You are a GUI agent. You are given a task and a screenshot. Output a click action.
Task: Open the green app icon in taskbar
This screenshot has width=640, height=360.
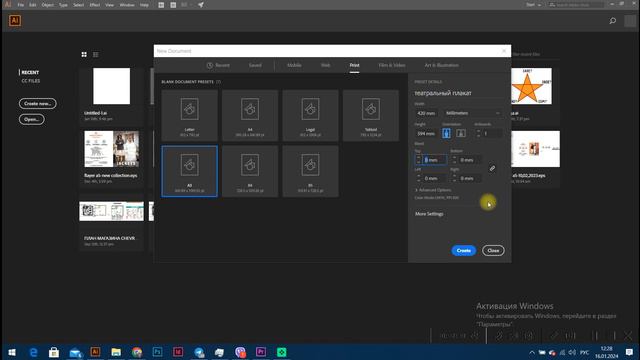click(x=282, y=352)
